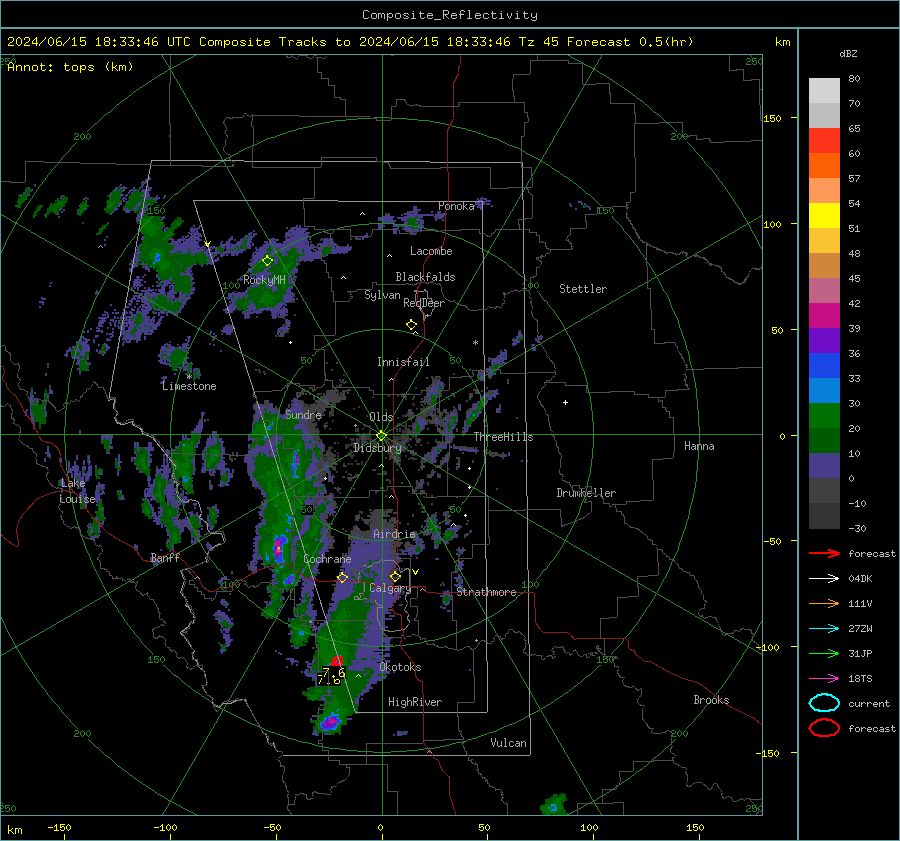Pick the yellow 51-54 dBZ color swatch
This screenshot has width=900, height=841.
click(824, 216)
